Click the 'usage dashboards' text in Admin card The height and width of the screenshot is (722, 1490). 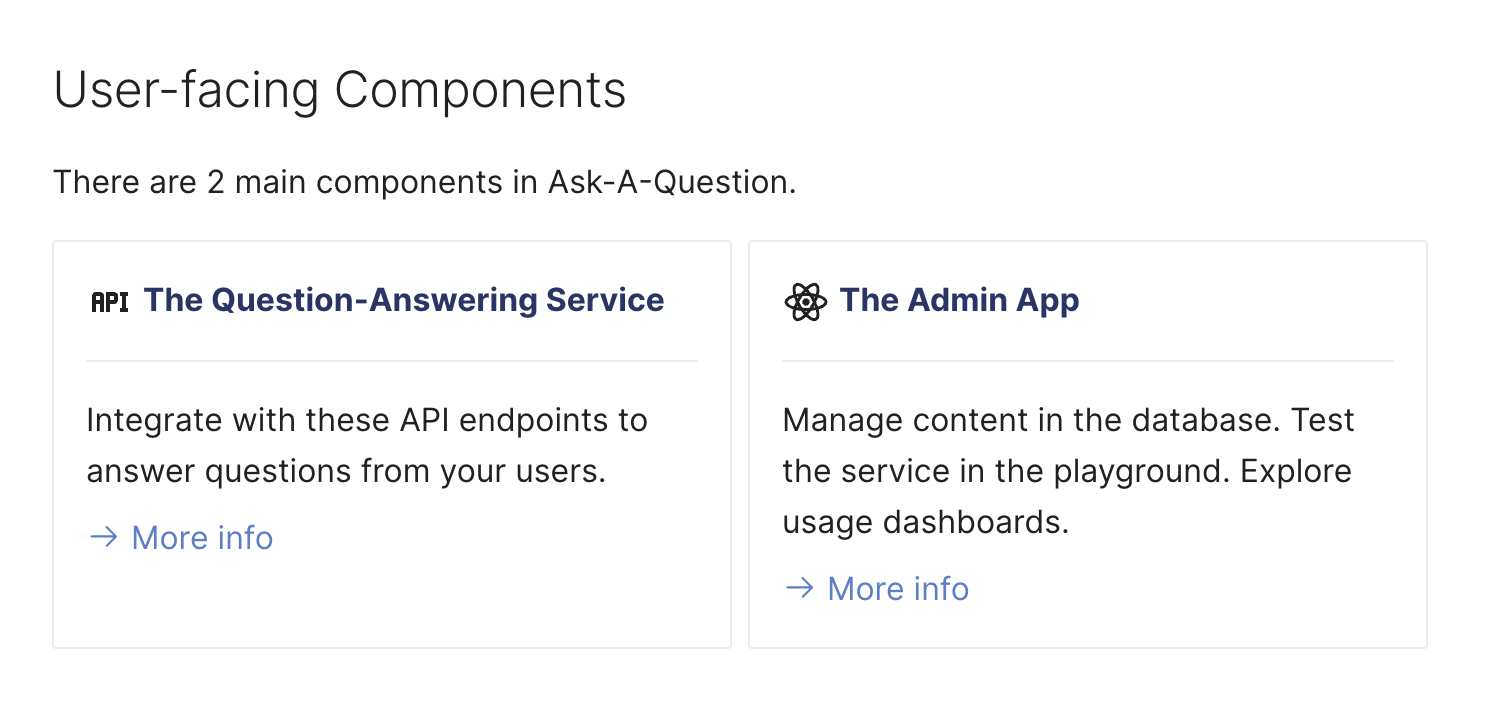coord(925,522)
